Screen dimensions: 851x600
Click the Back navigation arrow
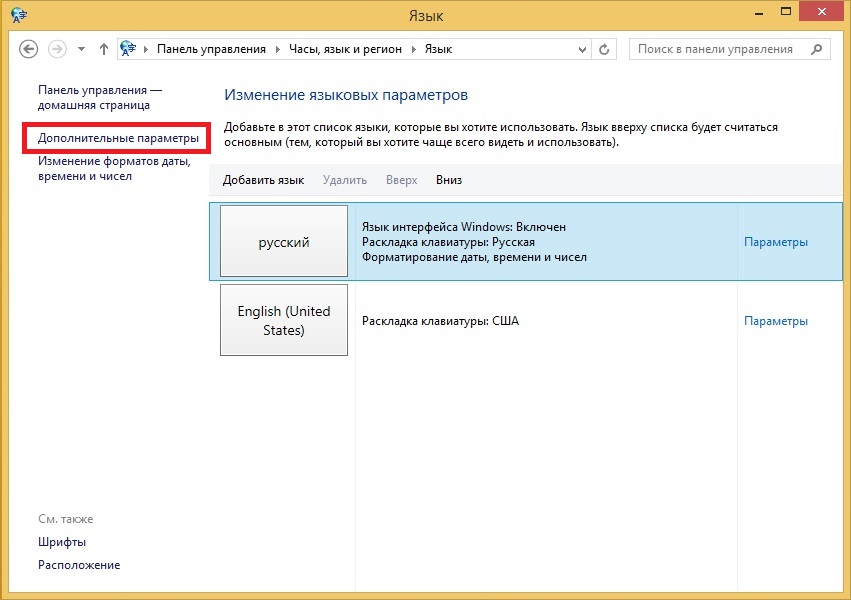[28, 49]
